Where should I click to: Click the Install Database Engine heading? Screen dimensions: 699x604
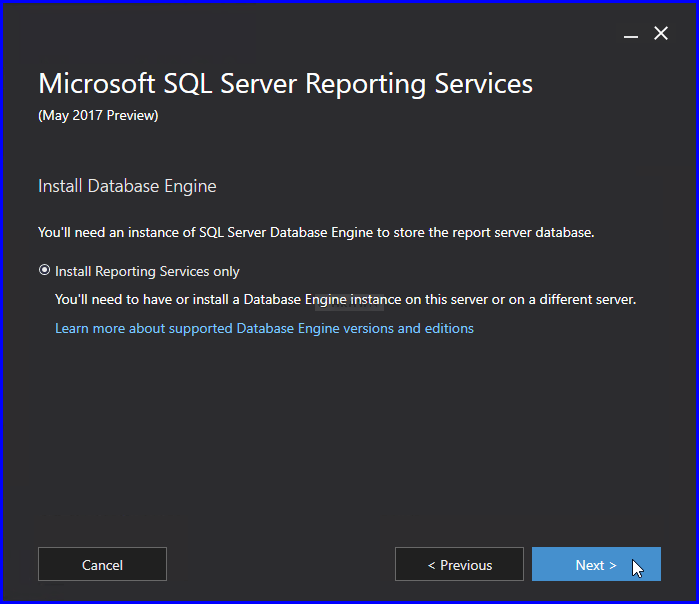click(x=127, y=186)
